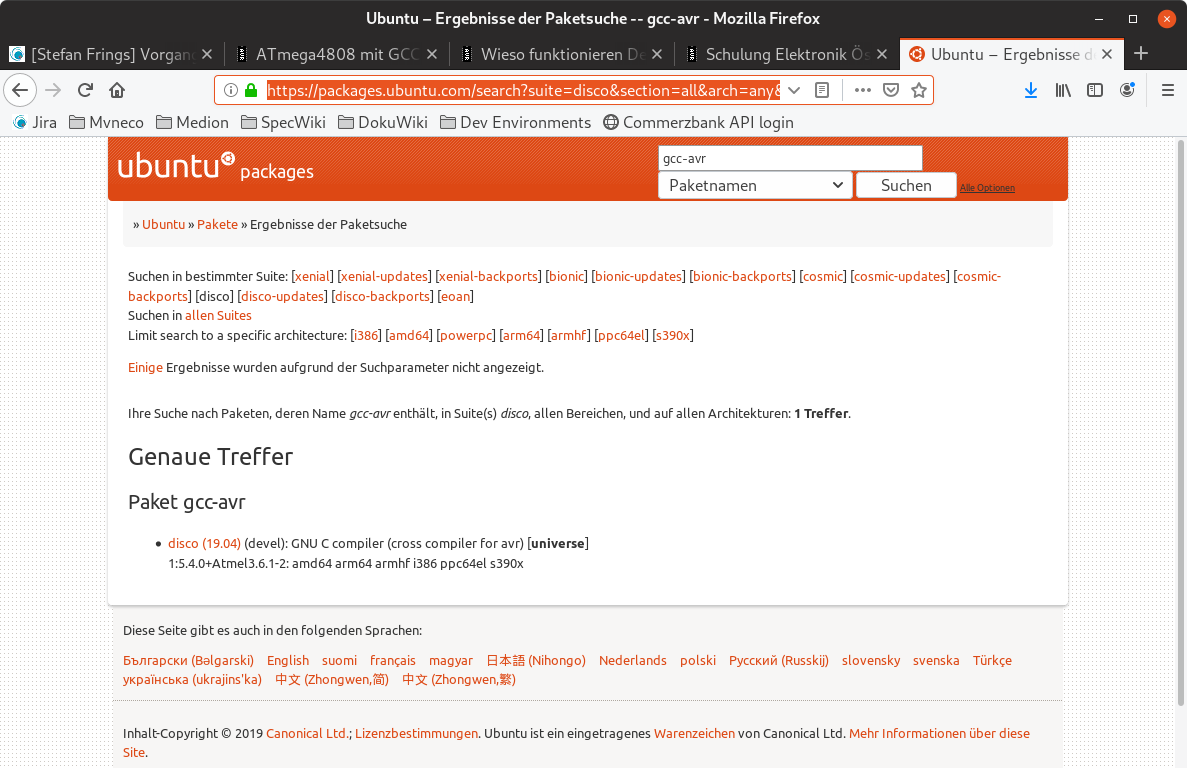Click the Einige link
This screenshot has width=1187, height=768.
(x=145, y=368)
